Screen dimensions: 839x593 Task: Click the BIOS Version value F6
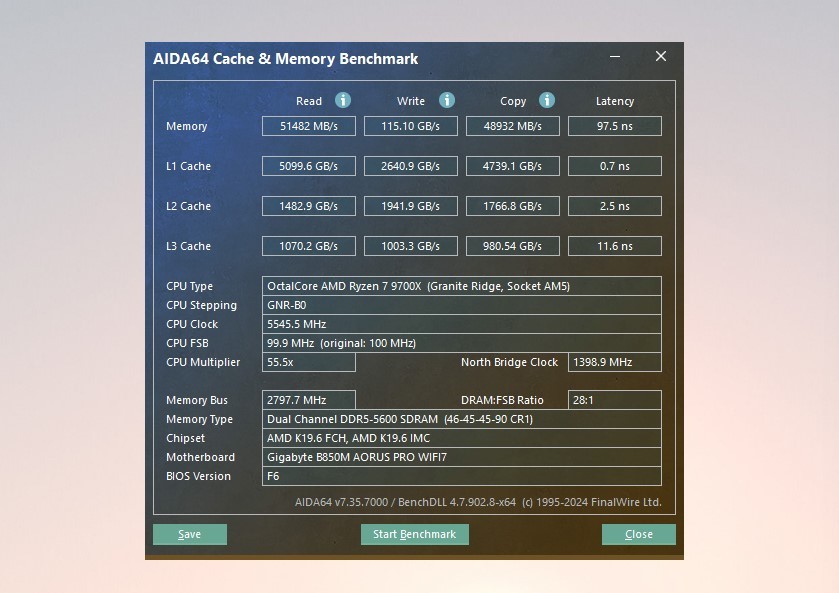(462, 476)
